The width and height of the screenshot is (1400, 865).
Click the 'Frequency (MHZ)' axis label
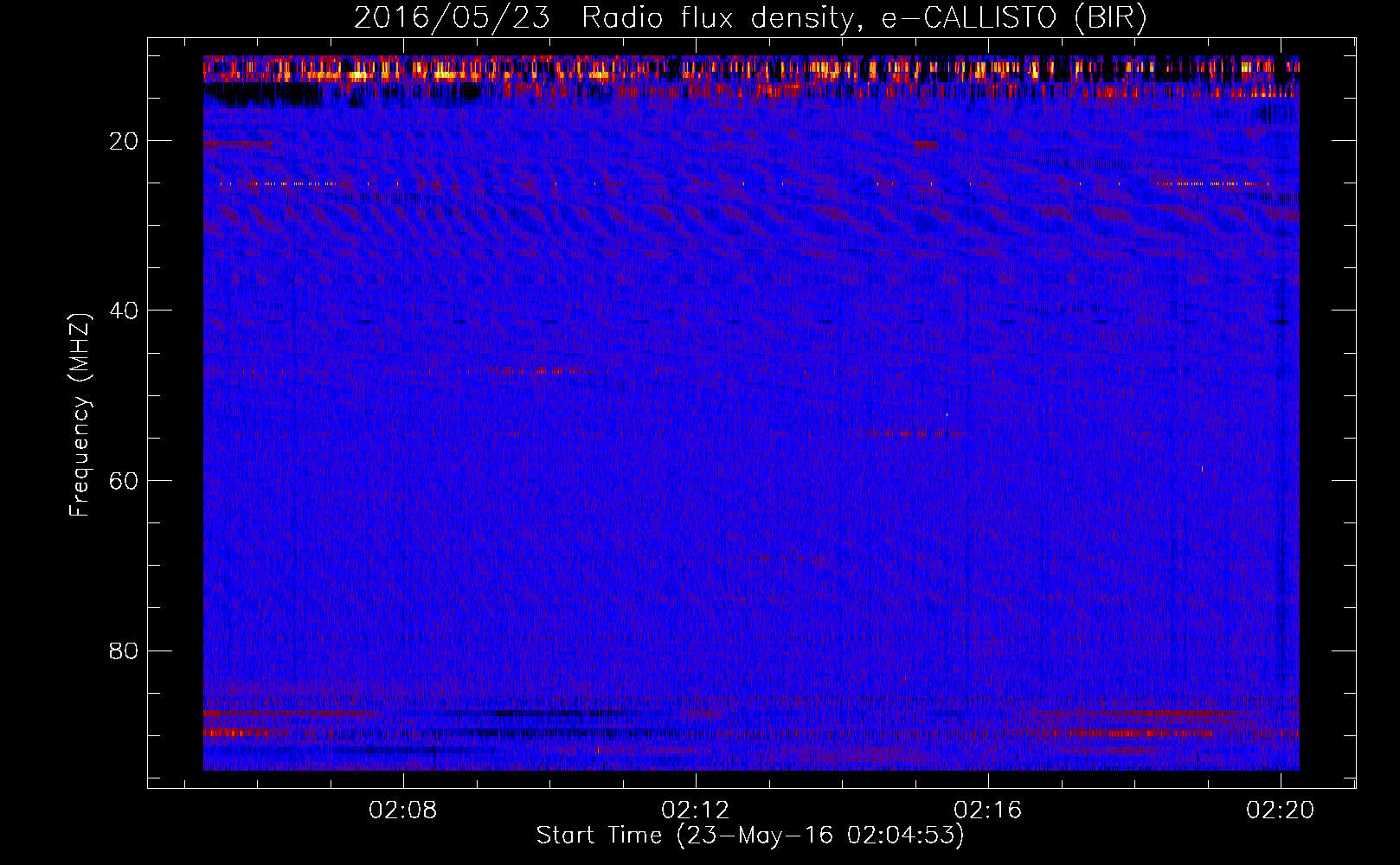tap(80, 415)
